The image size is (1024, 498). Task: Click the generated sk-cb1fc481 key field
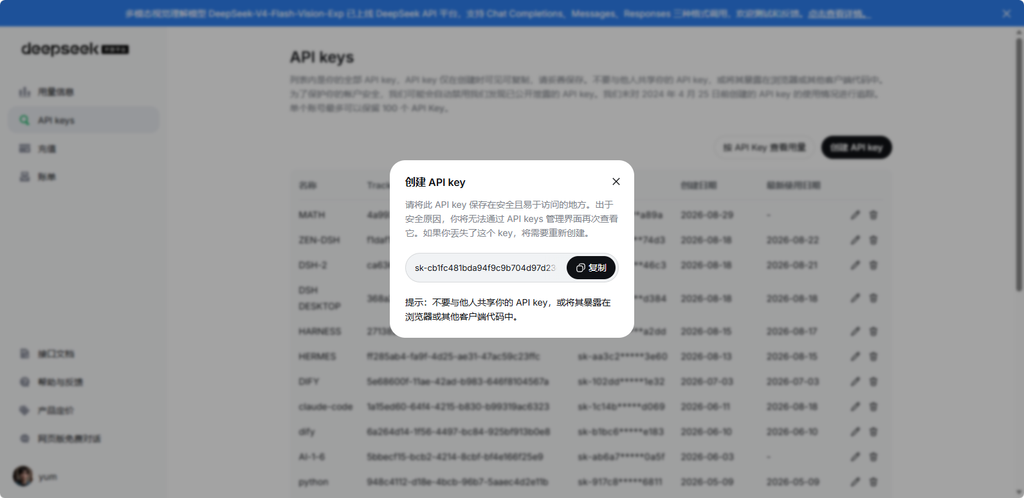(485, 268)
